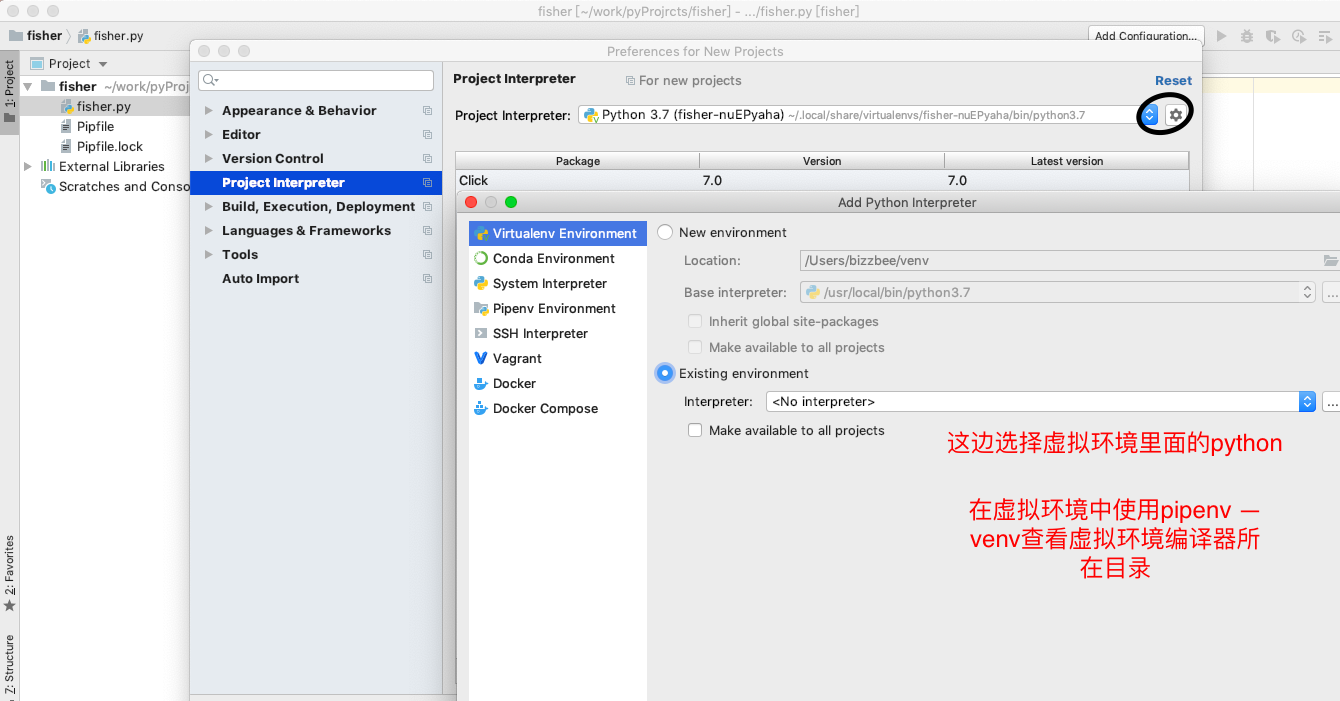Click Add Configuration... button
The height and width of the screenshot is (701, 1340).
[x=1145, y=36]
